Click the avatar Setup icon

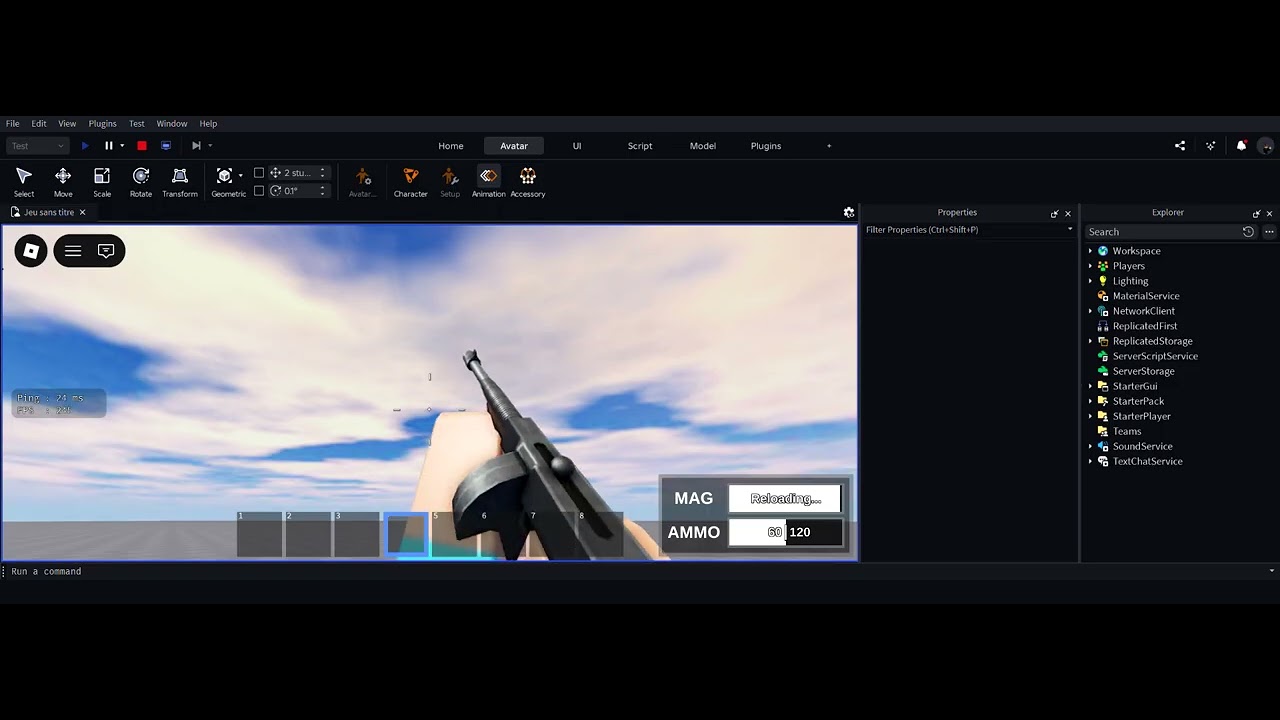pos(450,176)
